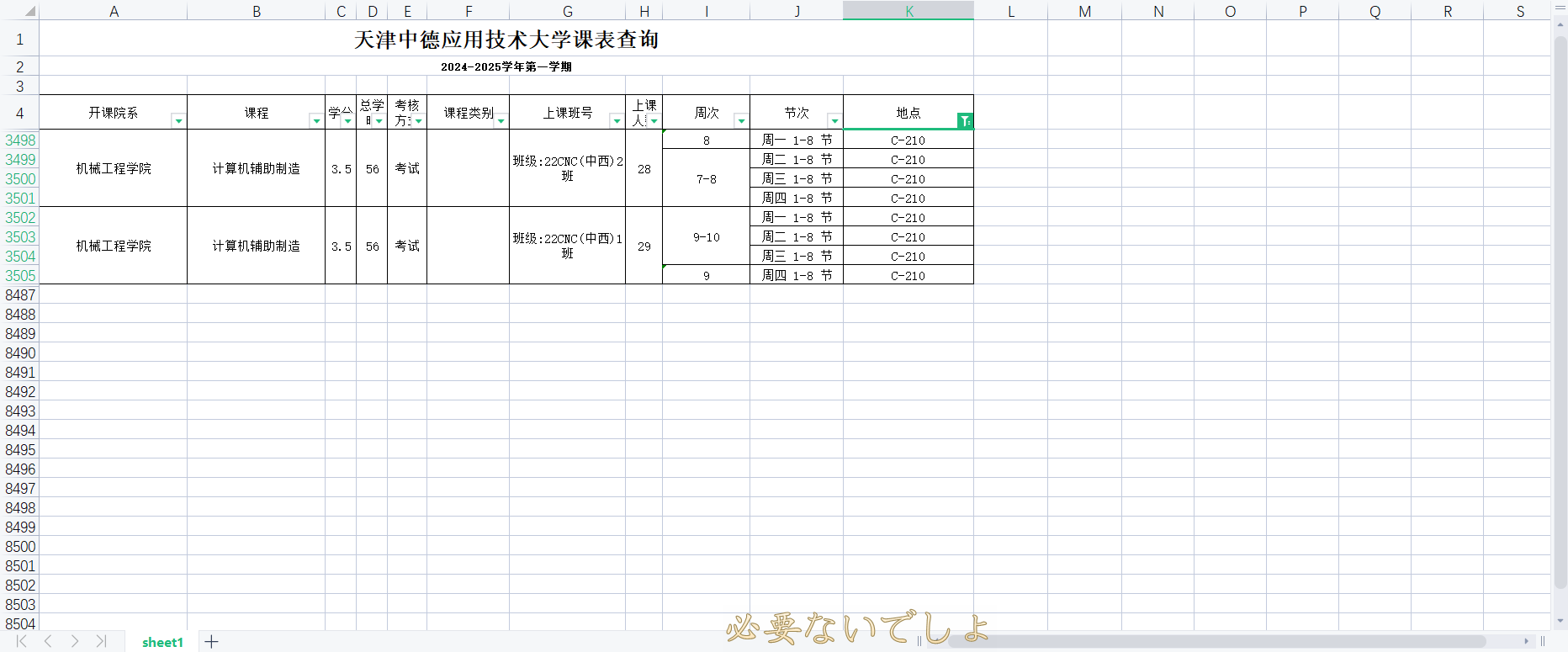The width and height of the screenshot is (1568, 652).
Task: Open the 课程类别 filter dropdown
Action: [x=501, y=121]
